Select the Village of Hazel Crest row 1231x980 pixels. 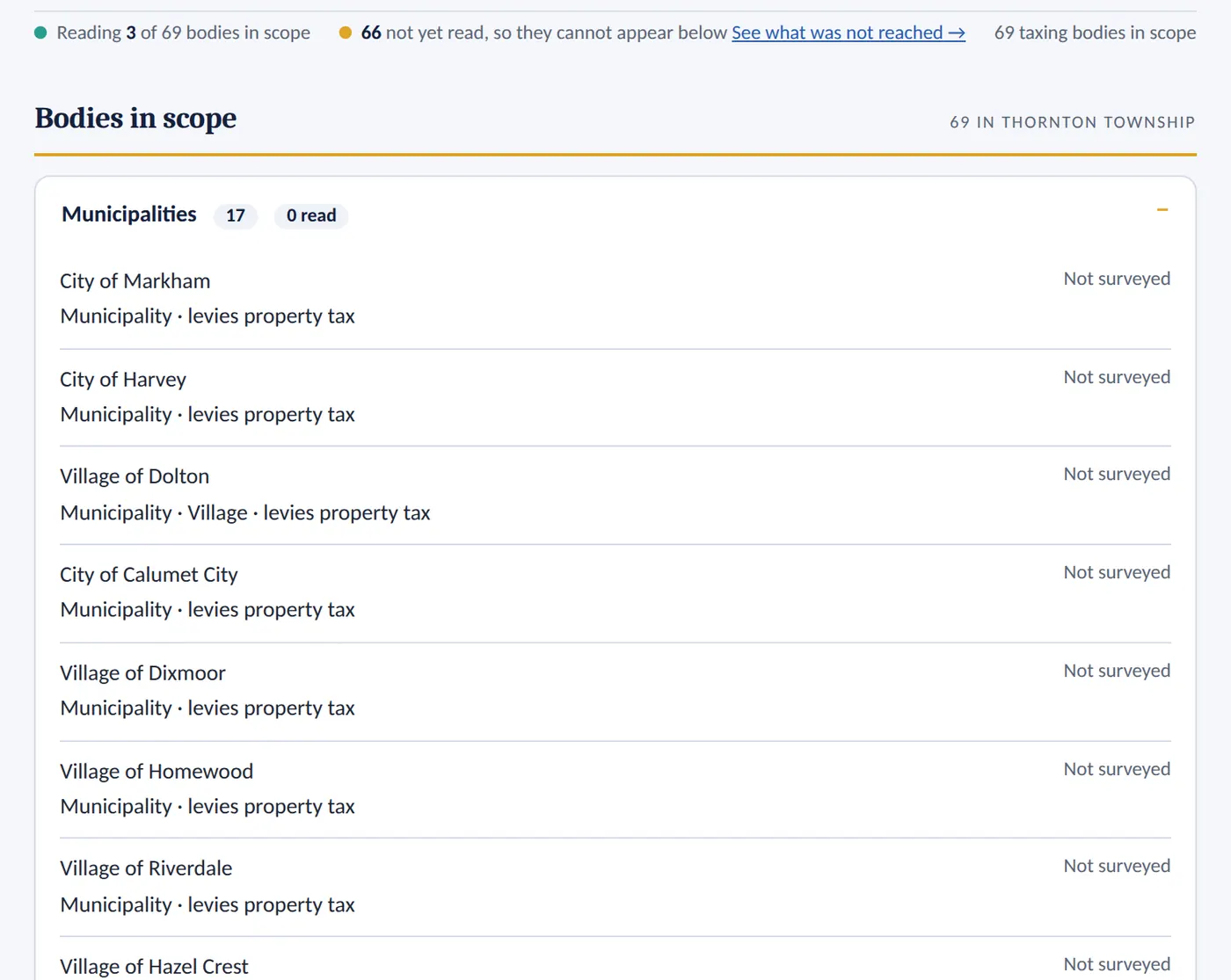(x=615, y=959)
